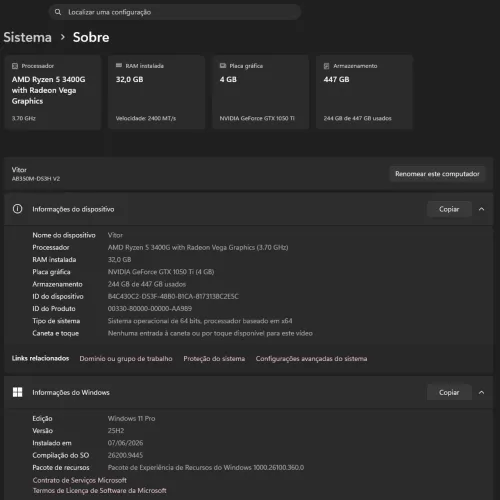Screen dimensions: 500x500
Task: Open 'Domínio ou grupo de trabalho' link
Action: 126,359
